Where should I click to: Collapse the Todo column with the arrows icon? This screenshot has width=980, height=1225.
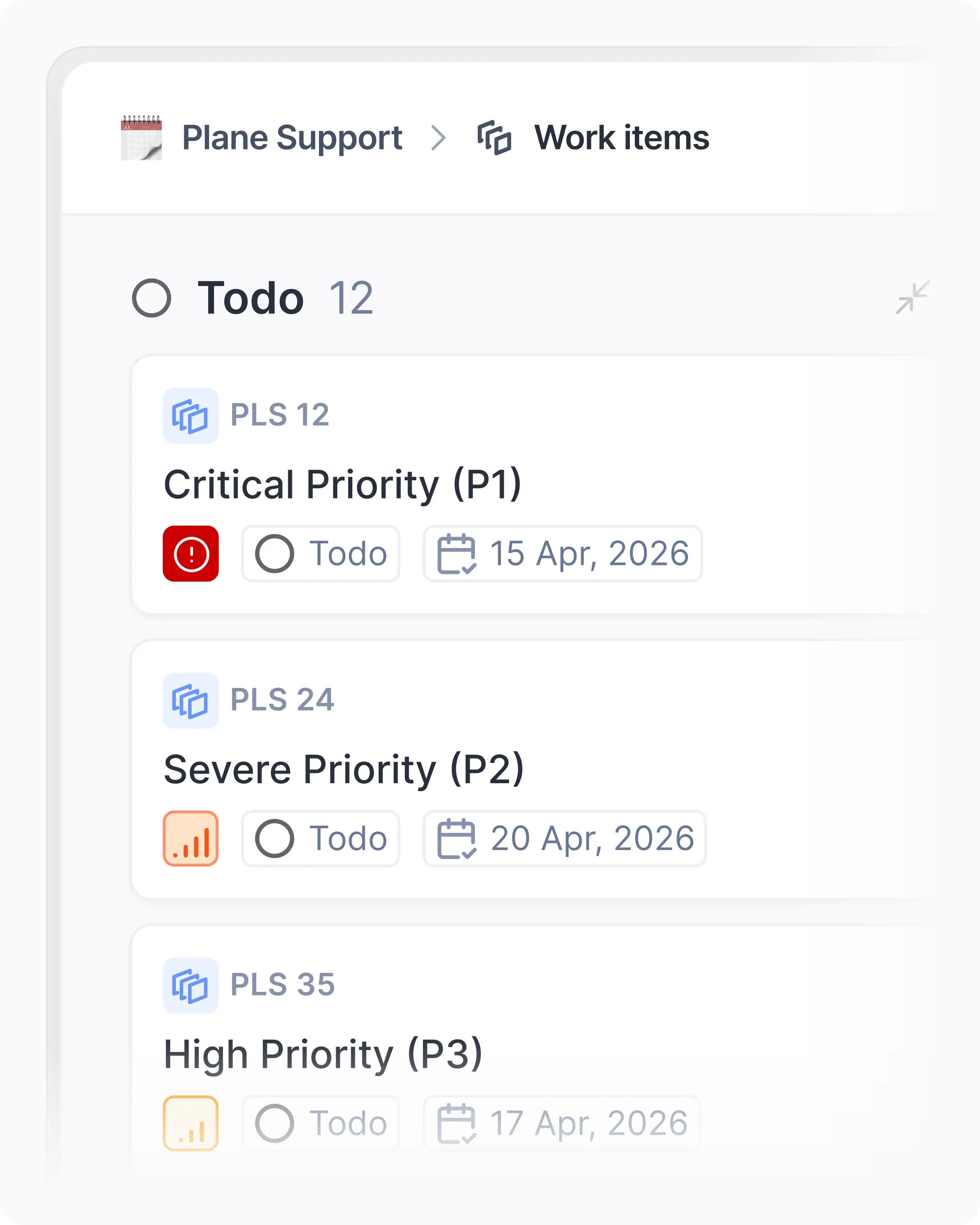[x=912, y=297]
